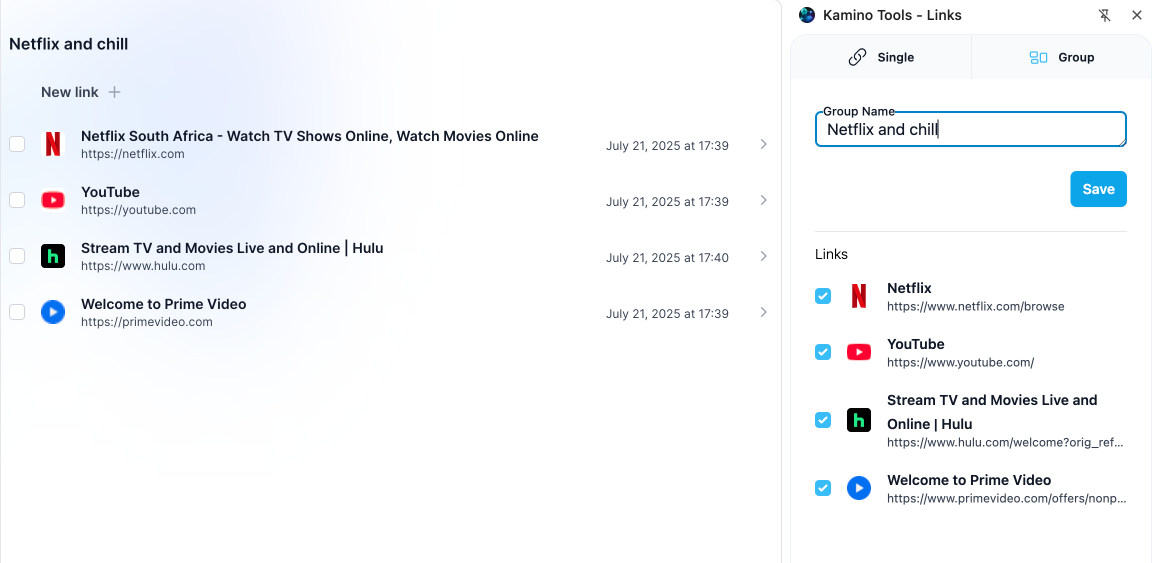The image size is (1157, 563).
Task: Select the Netflix South Africa row checkbox
Action: click(x=17, y=144)
